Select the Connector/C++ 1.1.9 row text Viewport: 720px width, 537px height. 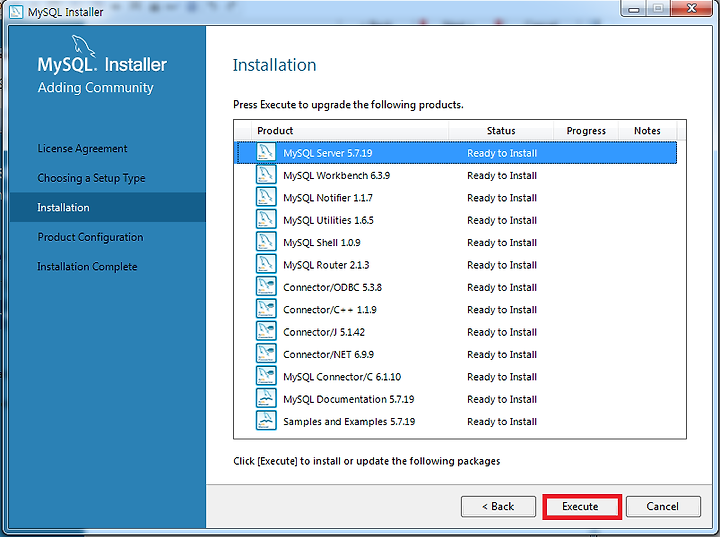[x=330, y=310]
